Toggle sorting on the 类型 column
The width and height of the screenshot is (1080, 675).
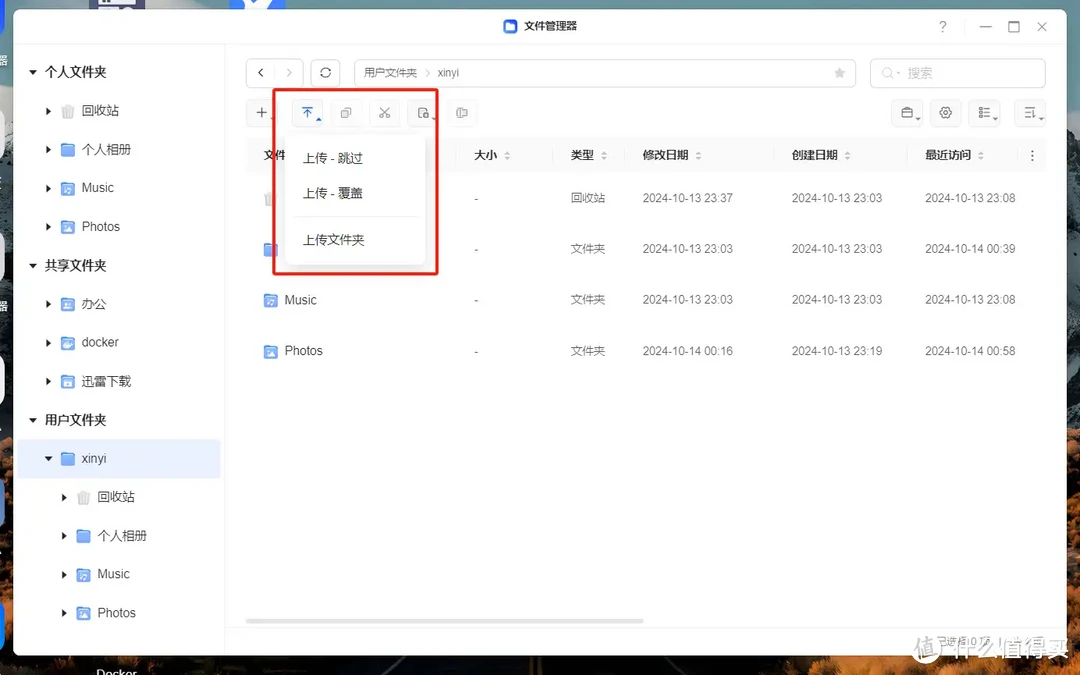[586, 155]
